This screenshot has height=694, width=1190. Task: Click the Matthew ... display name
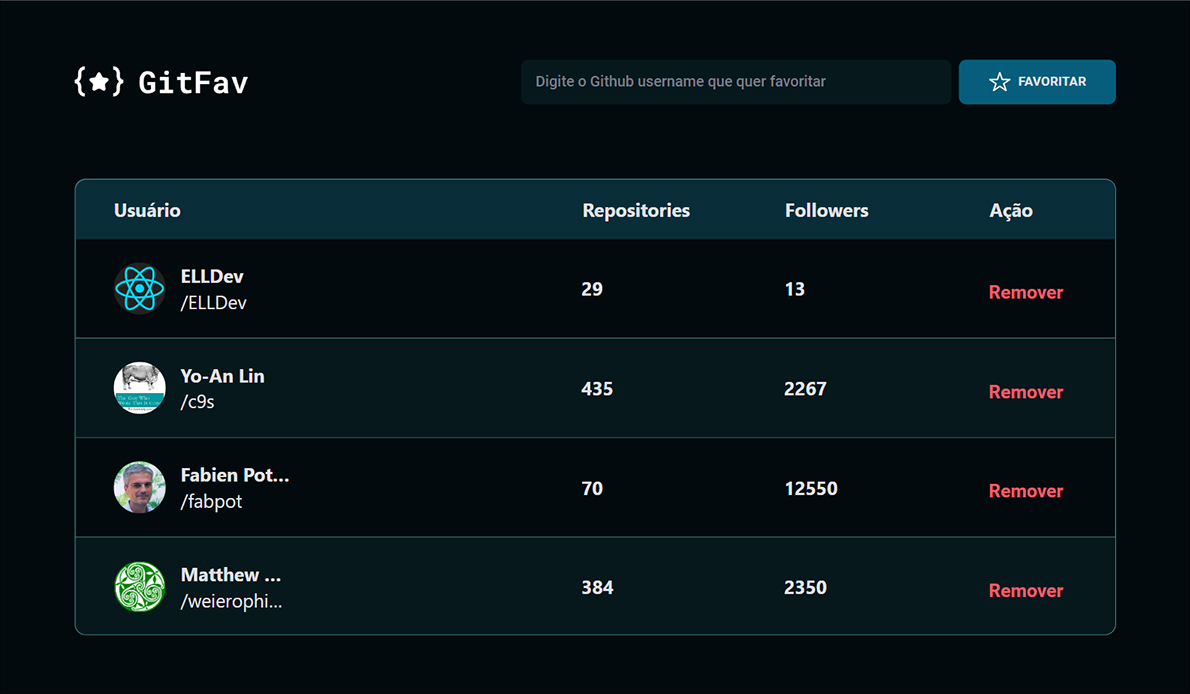231,575
